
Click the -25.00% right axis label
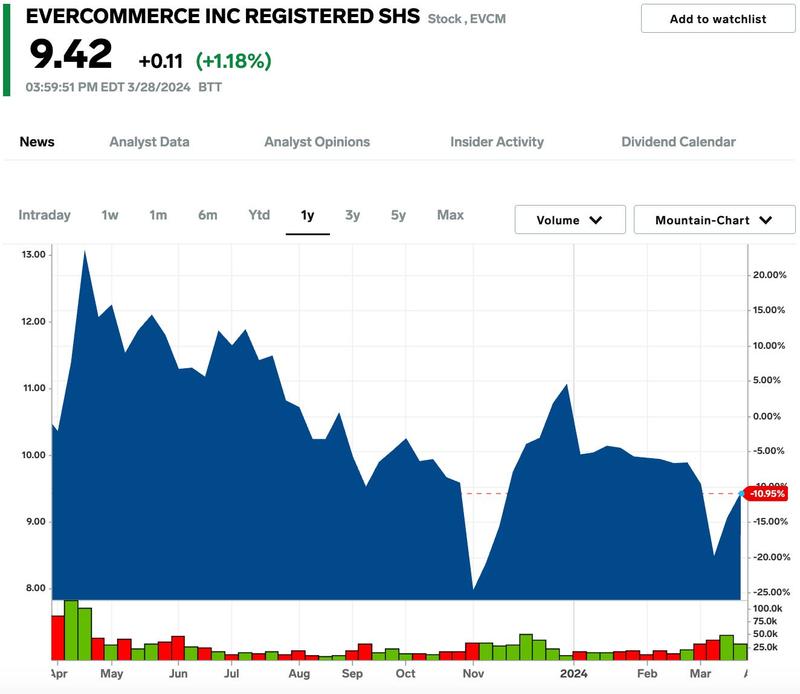771,592
